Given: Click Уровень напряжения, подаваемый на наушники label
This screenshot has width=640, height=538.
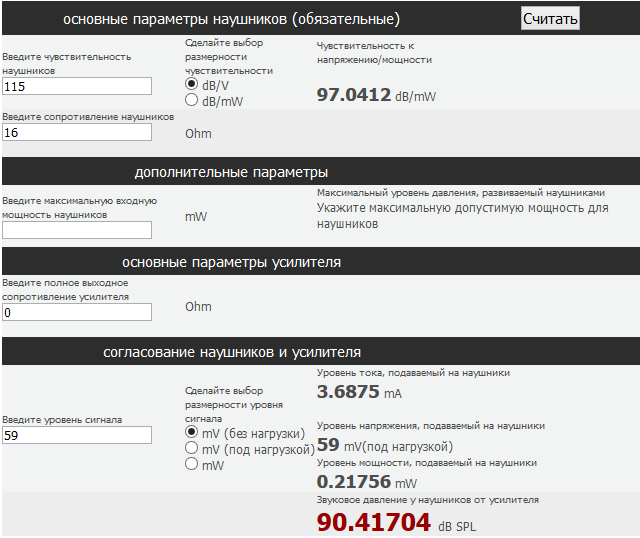Looking at the screenshot, I should 431,426.
